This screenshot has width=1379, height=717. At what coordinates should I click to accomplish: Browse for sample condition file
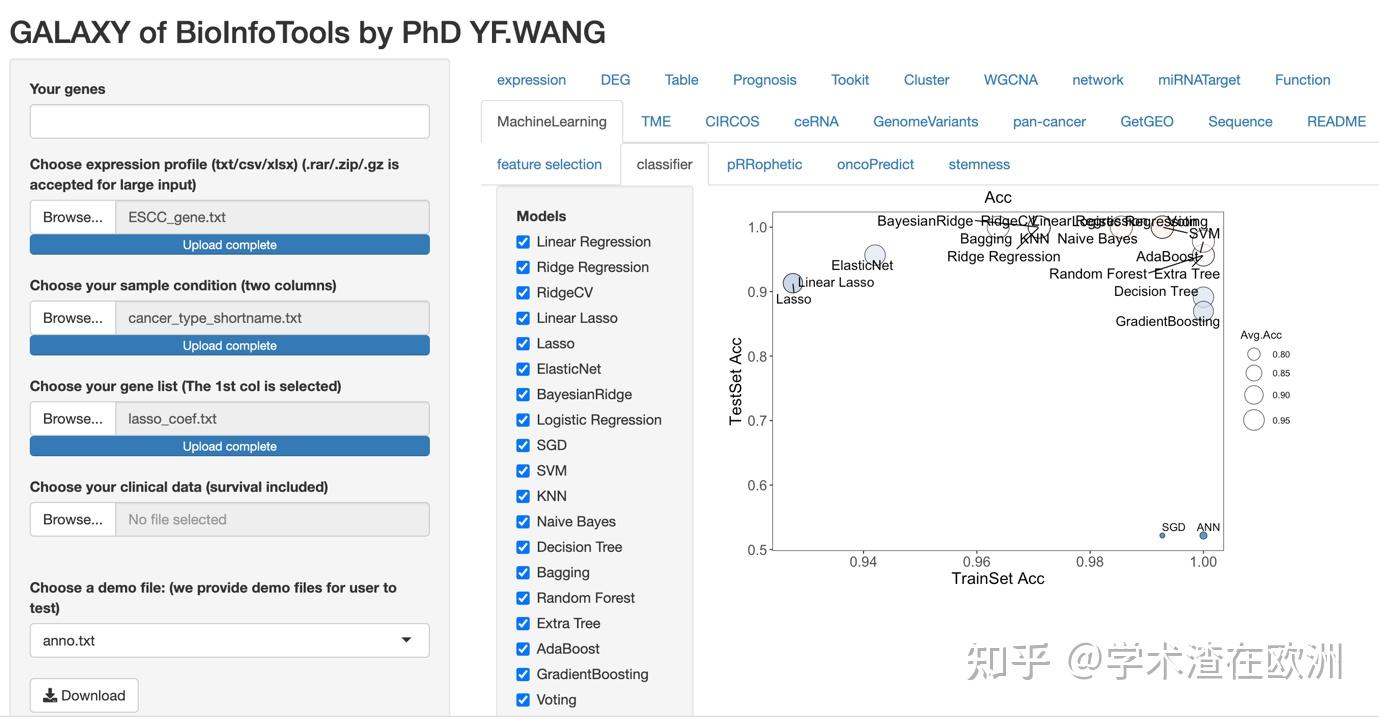click(x=73, y=318)
